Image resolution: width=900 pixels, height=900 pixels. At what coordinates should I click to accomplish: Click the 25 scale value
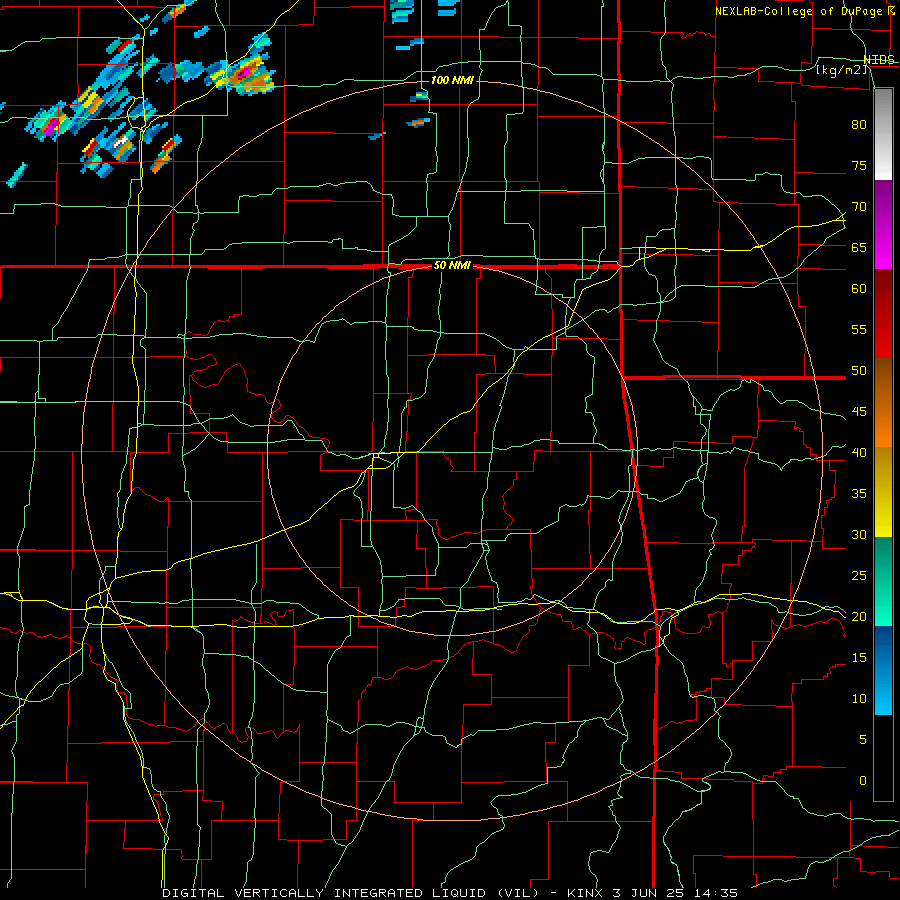(859, 576)
